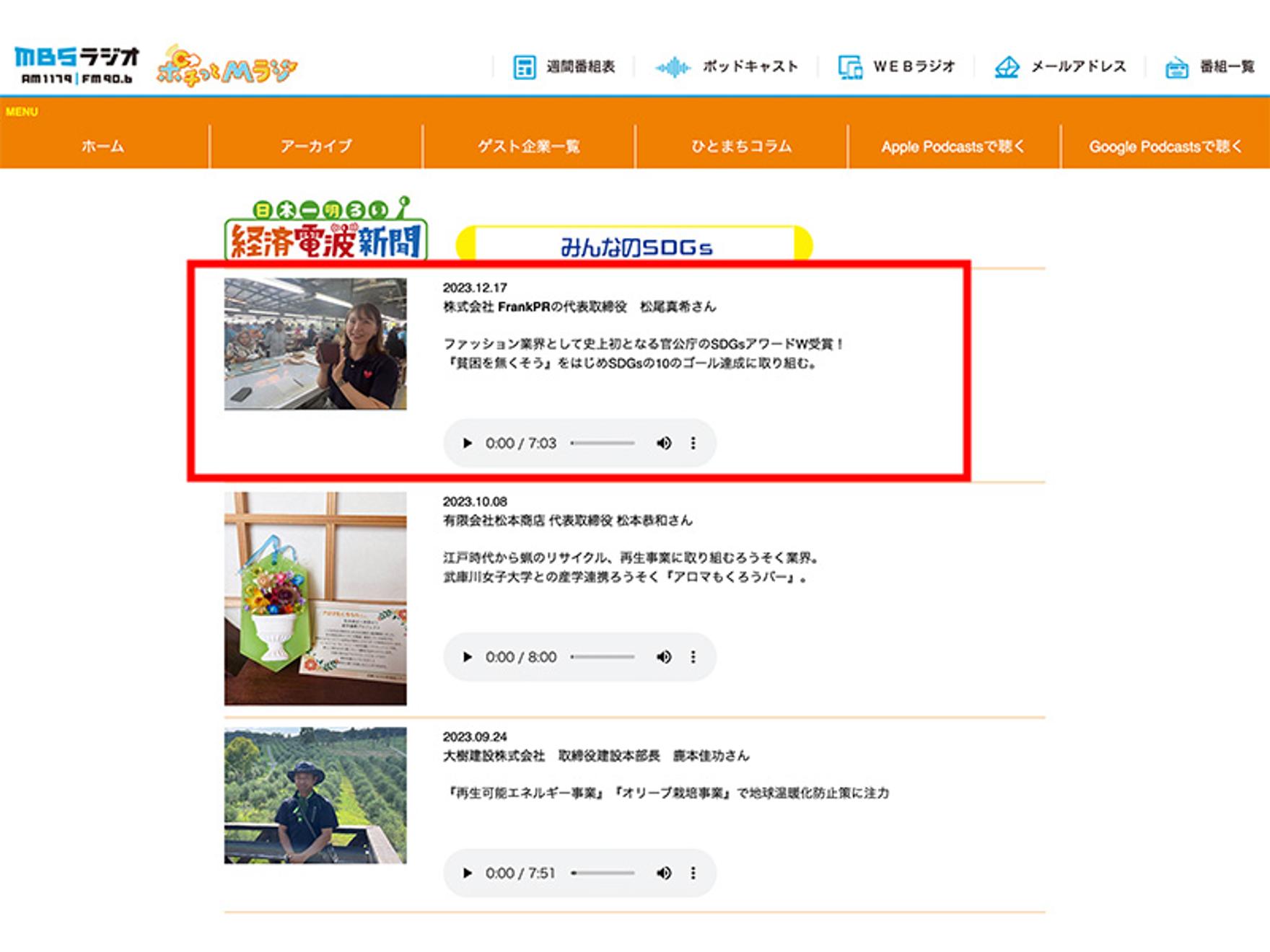Click the mail address envelope icon
Image resolution: width=1270 pixels, height=952 pixels.
click(x=1007, y=67)
